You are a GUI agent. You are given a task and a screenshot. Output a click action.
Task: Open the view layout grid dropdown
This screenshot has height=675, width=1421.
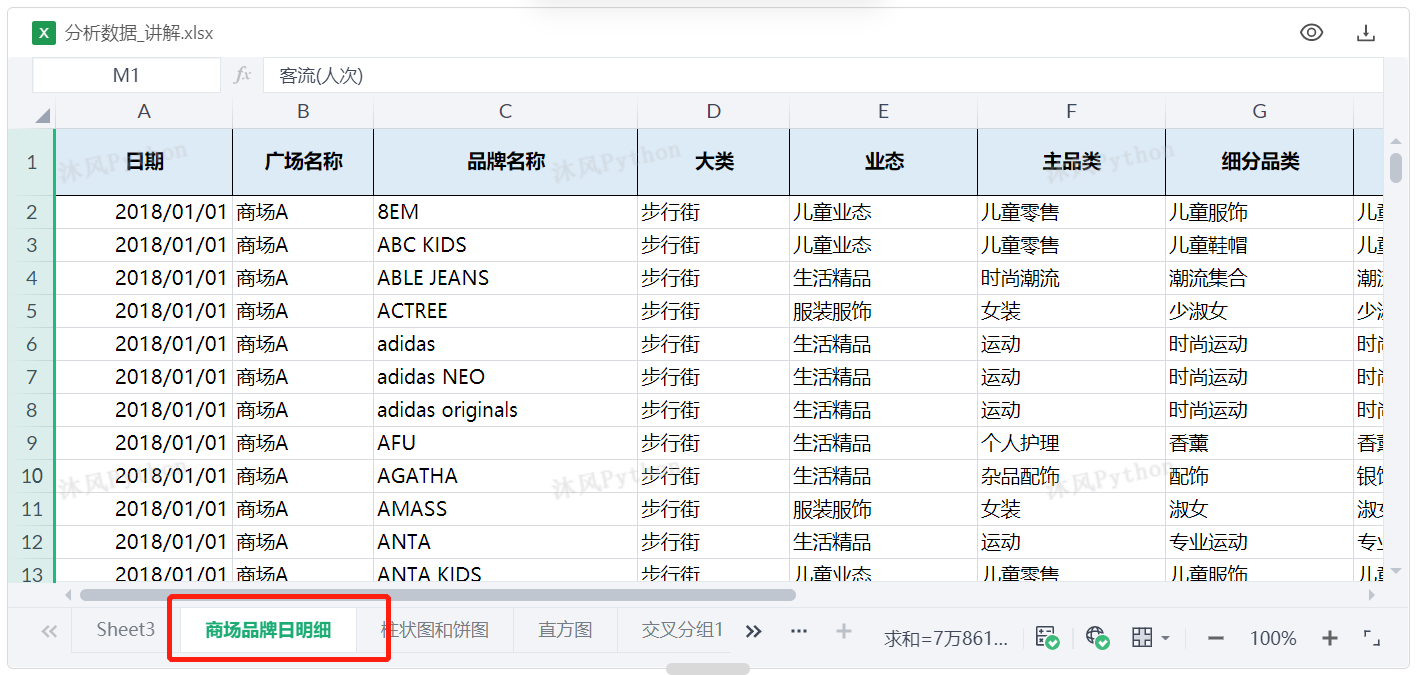(1151, 637)
